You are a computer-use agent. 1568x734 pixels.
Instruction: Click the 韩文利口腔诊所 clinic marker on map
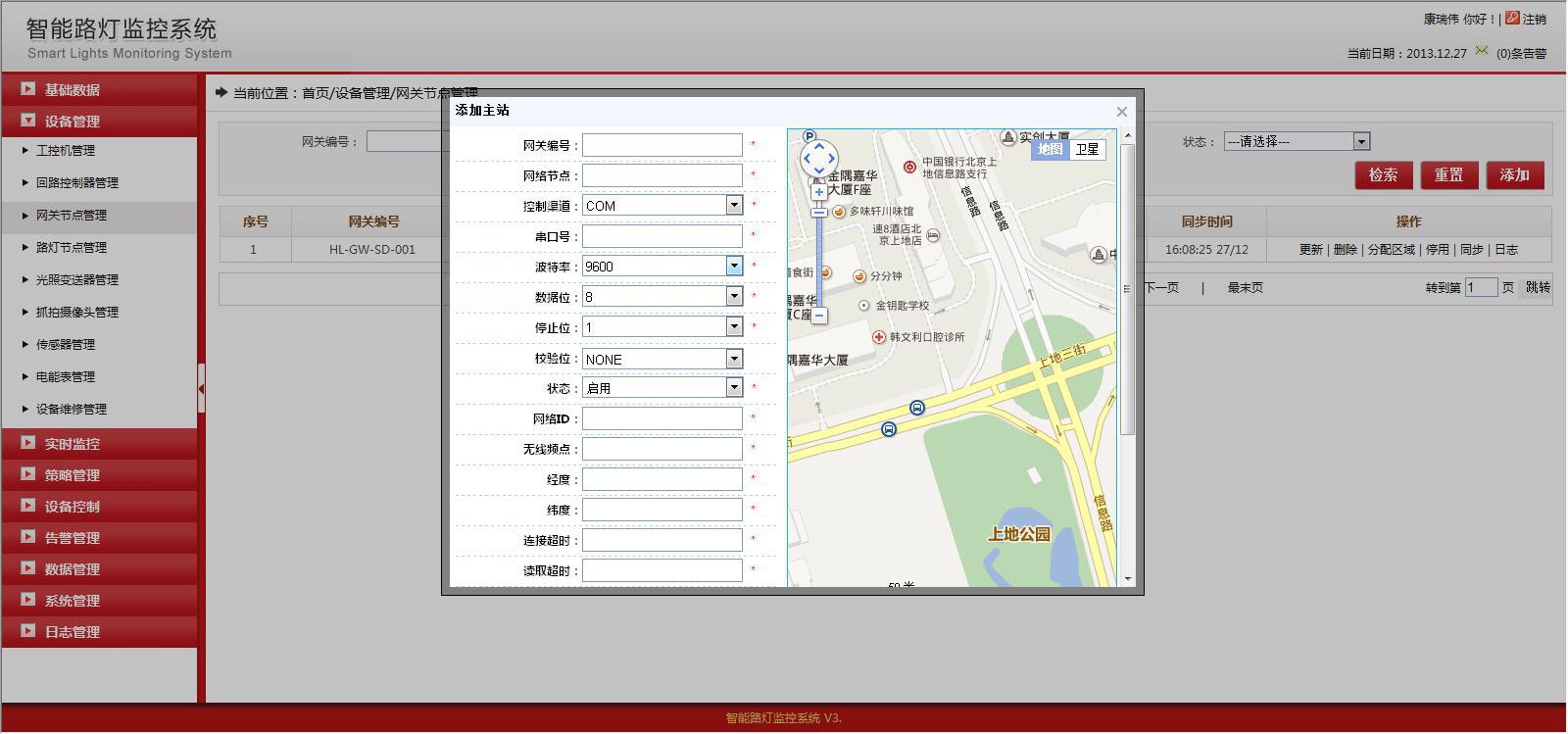point(879,337)
